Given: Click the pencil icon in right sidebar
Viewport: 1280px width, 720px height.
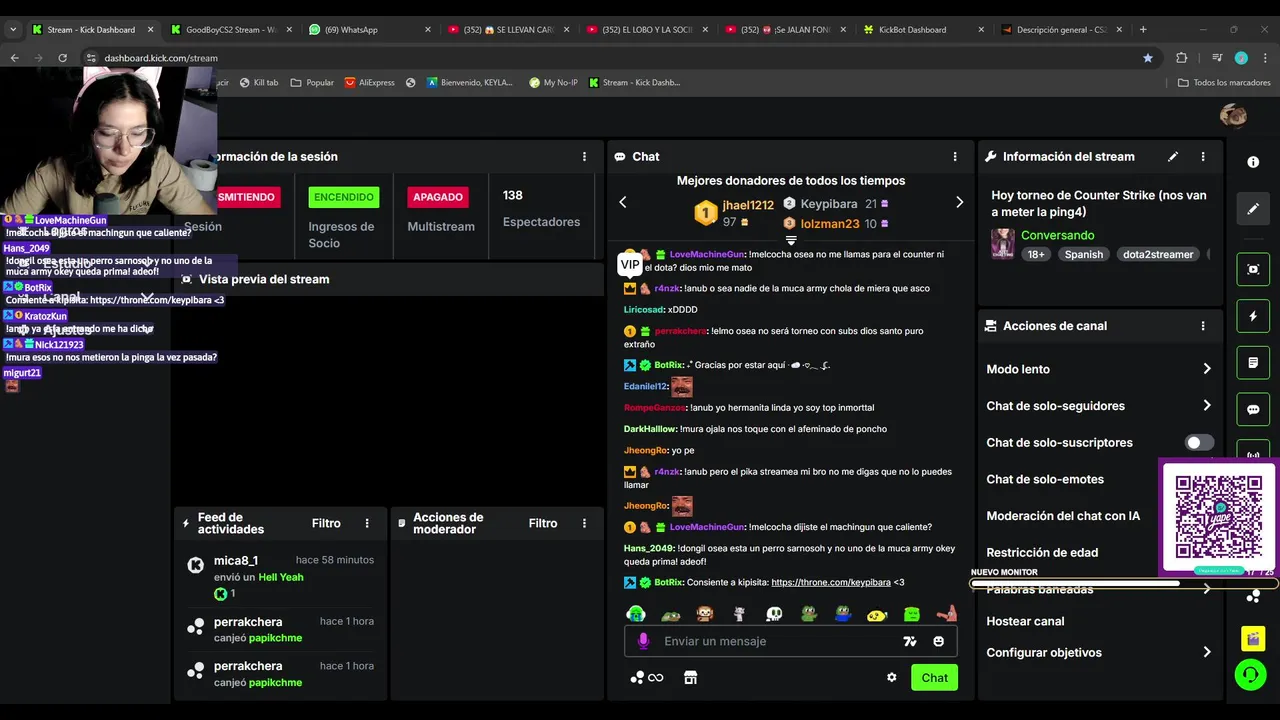Looking at the screenshot, I should (x=1253, y=209).
